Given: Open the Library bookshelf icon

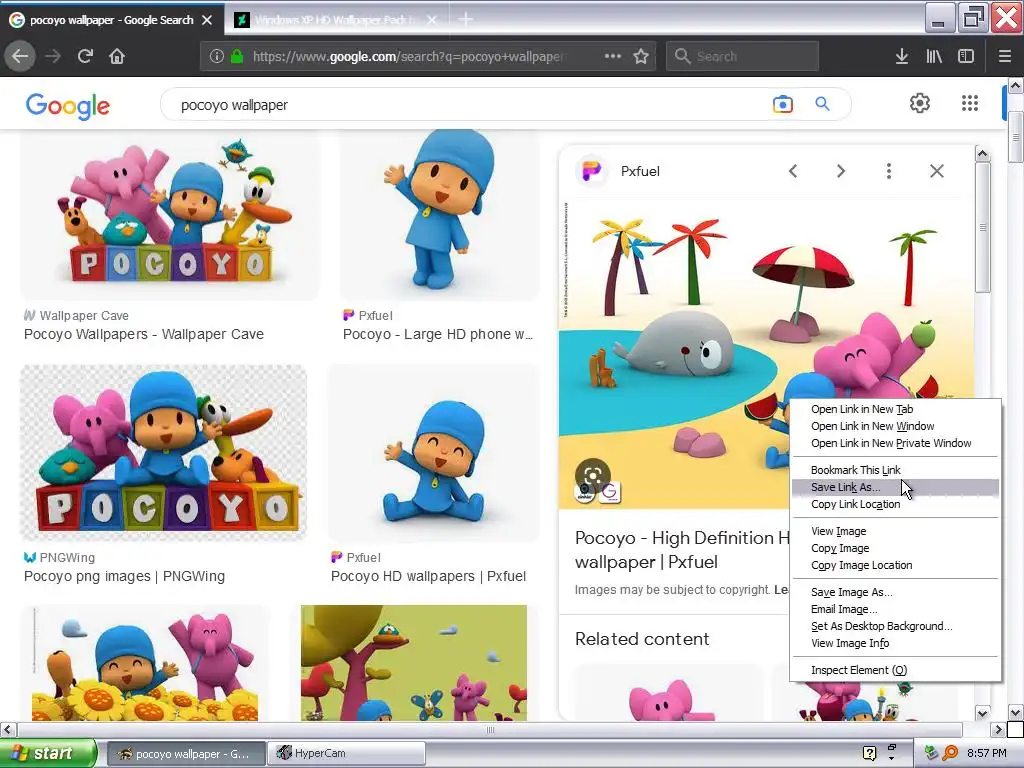Looking at the screenshot, I should [x=934, y=56].
